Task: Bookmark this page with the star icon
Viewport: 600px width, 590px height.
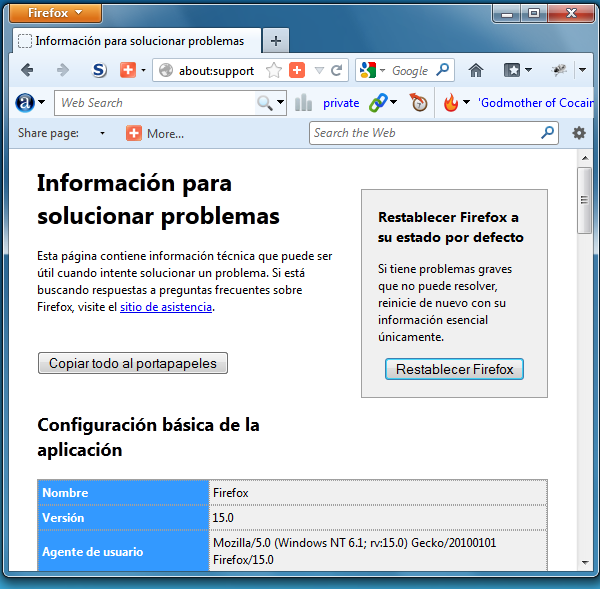Action: [x=274, y=70]
